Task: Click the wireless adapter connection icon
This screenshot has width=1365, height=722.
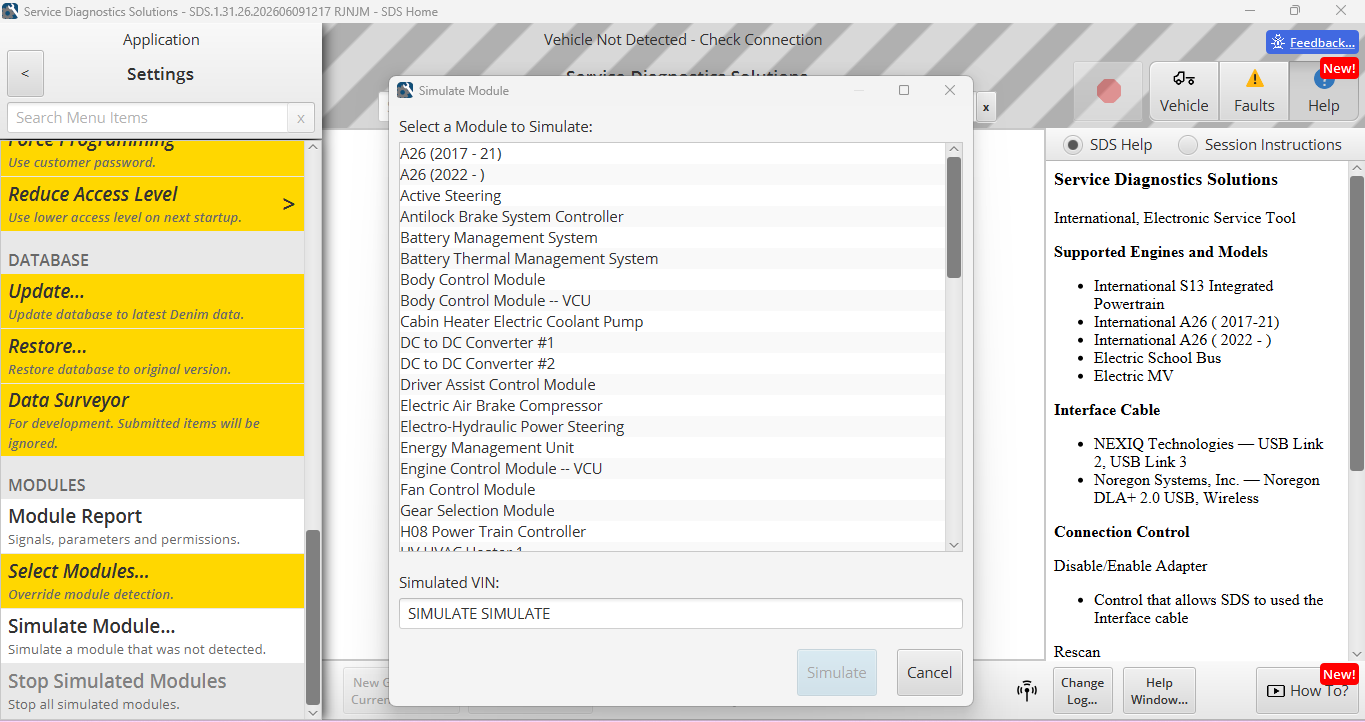Action: coord(1026,690)
